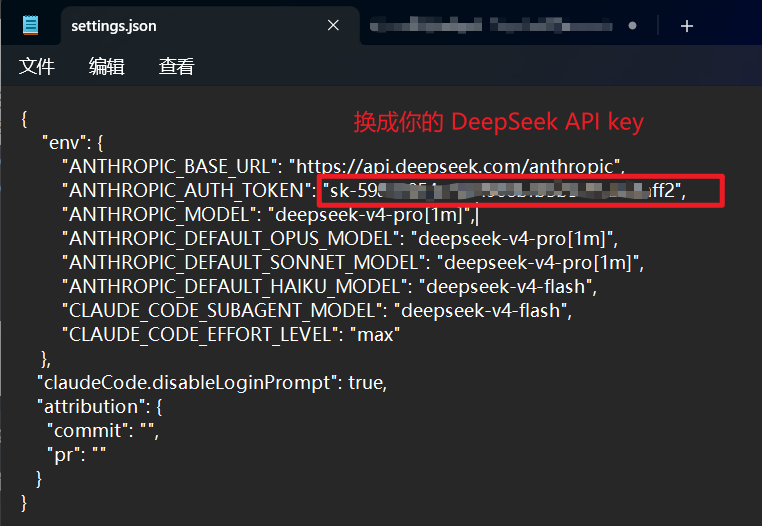Image resolution: width=762 pixels, height=526 pixels.
Task: Switch to the blurred second tab
Action: [x=491, y=25]
